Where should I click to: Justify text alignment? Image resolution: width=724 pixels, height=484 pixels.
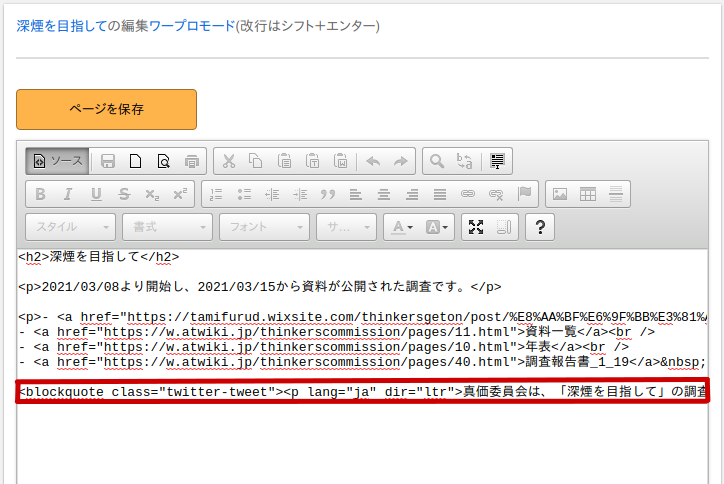coord(440,194)
